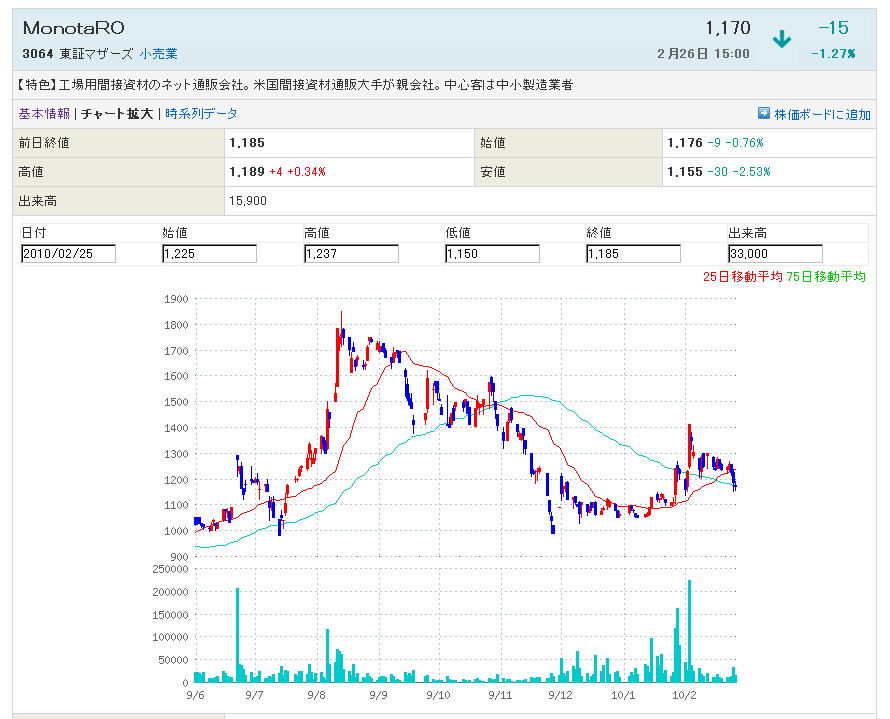The width and height of the screenshot is (890, 719).
Task: Click the 出来高 field showing 33,000
Action: 775,254
